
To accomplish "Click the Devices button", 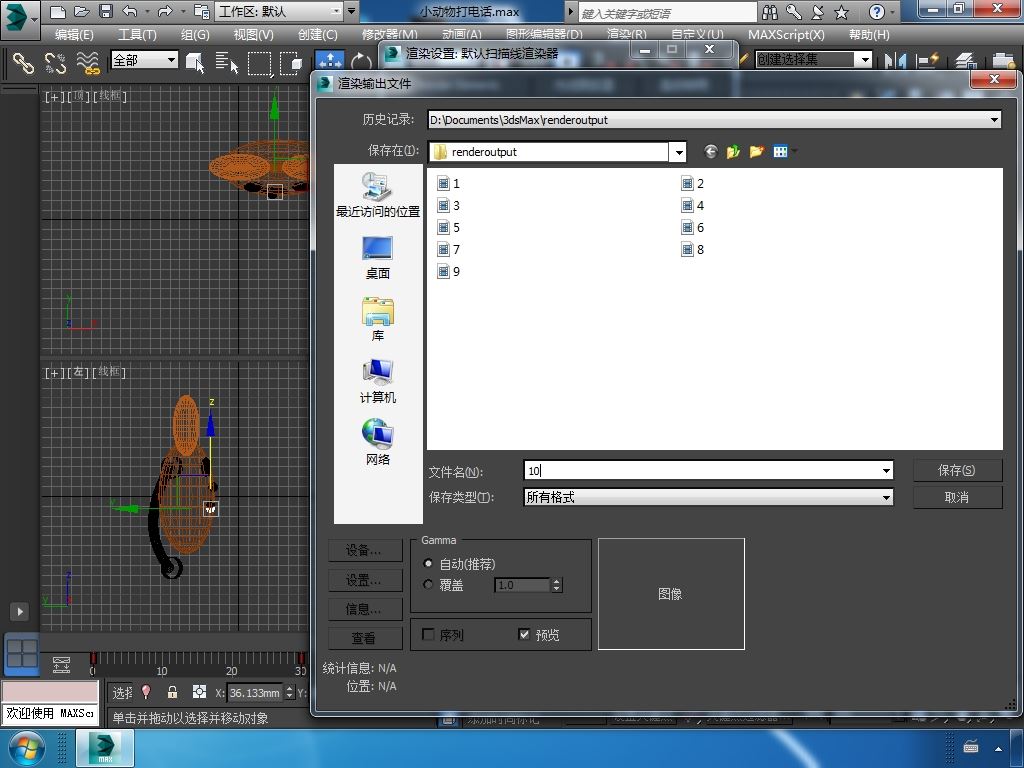I will click(365, 551).
